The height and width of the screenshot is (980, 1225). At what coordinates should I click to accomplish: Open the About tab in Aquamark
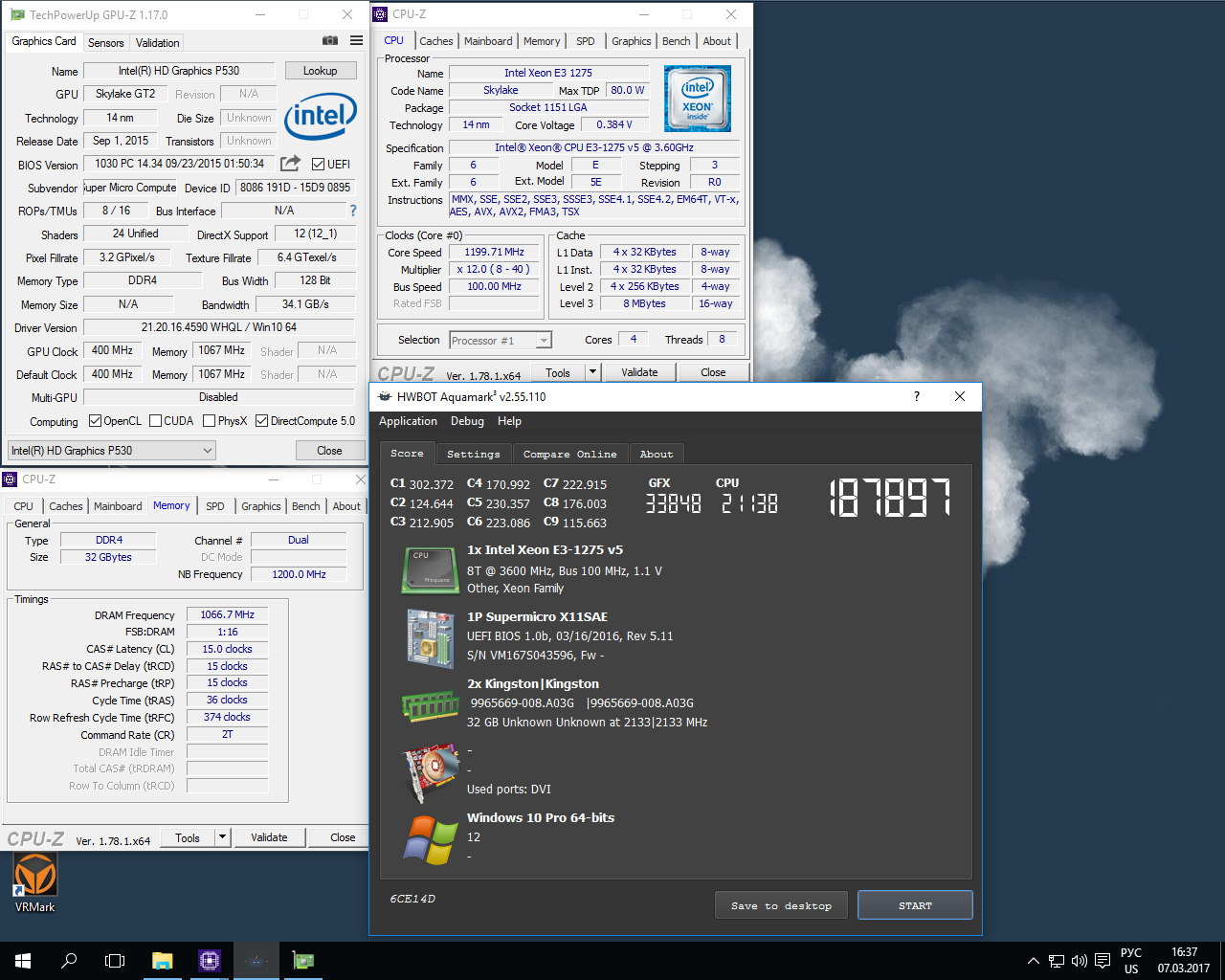point(657,454)
